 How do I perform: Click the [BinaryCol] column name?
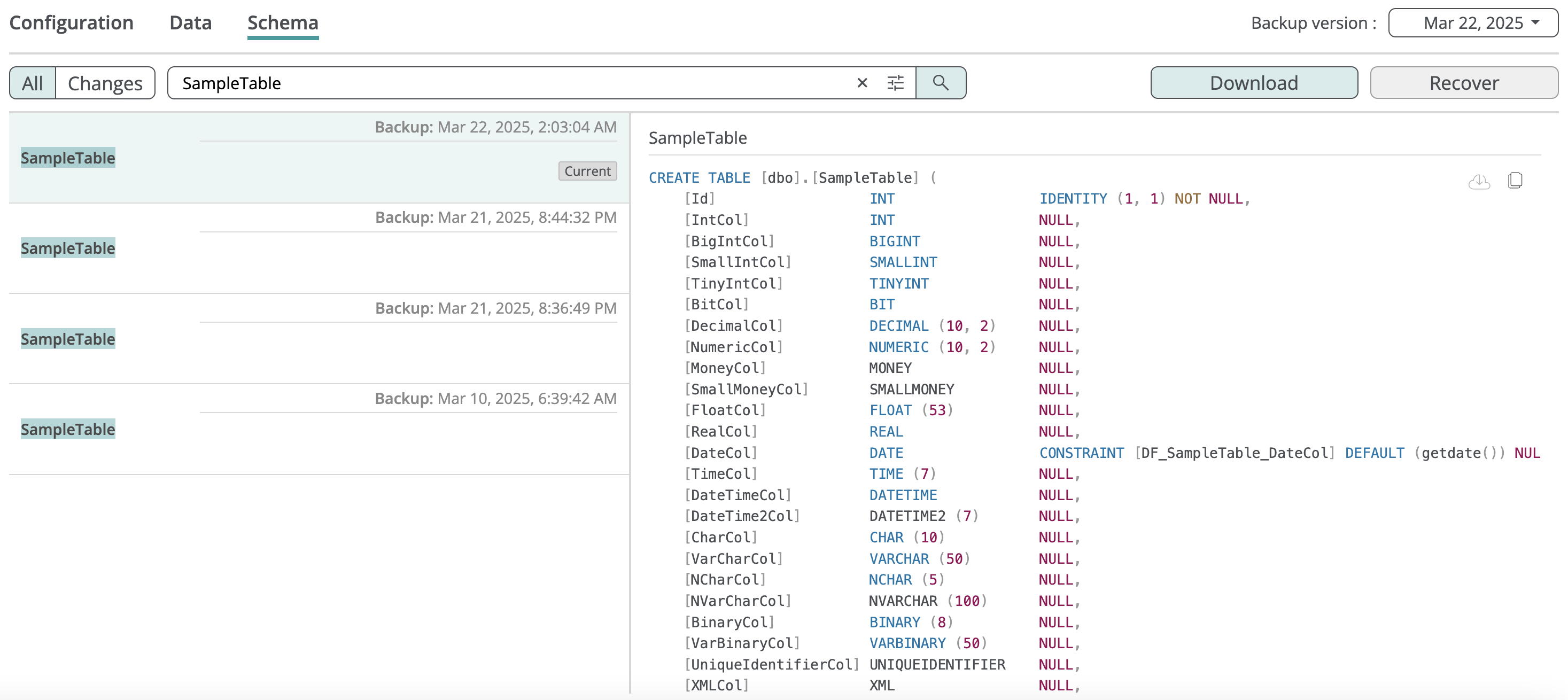(x=729, y=622)
